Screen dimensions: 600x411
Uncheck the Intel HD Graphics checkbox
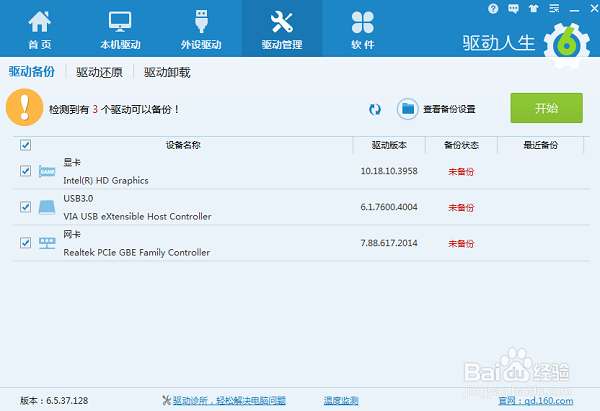pos(26,171)
